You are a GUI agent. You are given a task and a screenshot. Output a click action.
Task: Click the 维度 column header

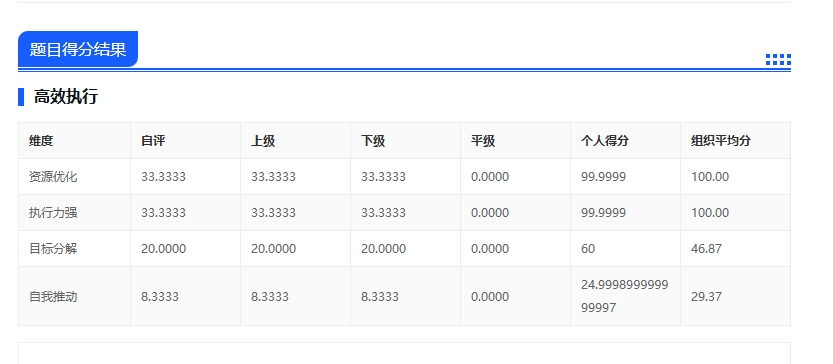tap(41, 141)
